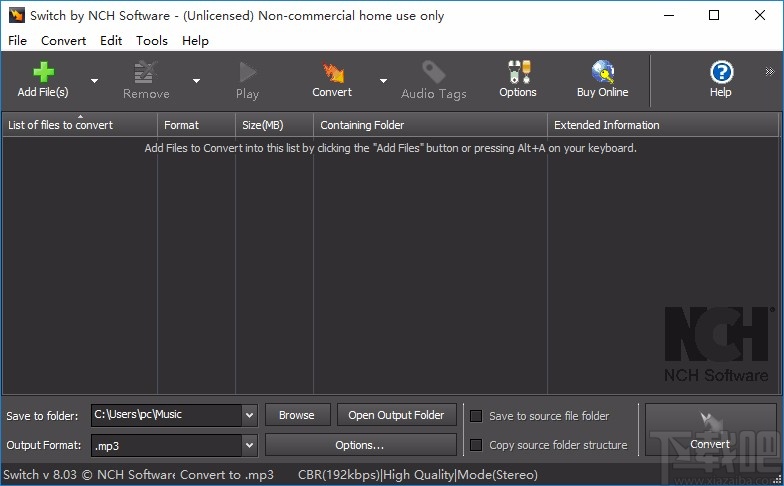Image resolution: width=784 pixels, height=486 pixels.
Task: Open the File menu
Action: pyautogui.click(x=18, y=40)
